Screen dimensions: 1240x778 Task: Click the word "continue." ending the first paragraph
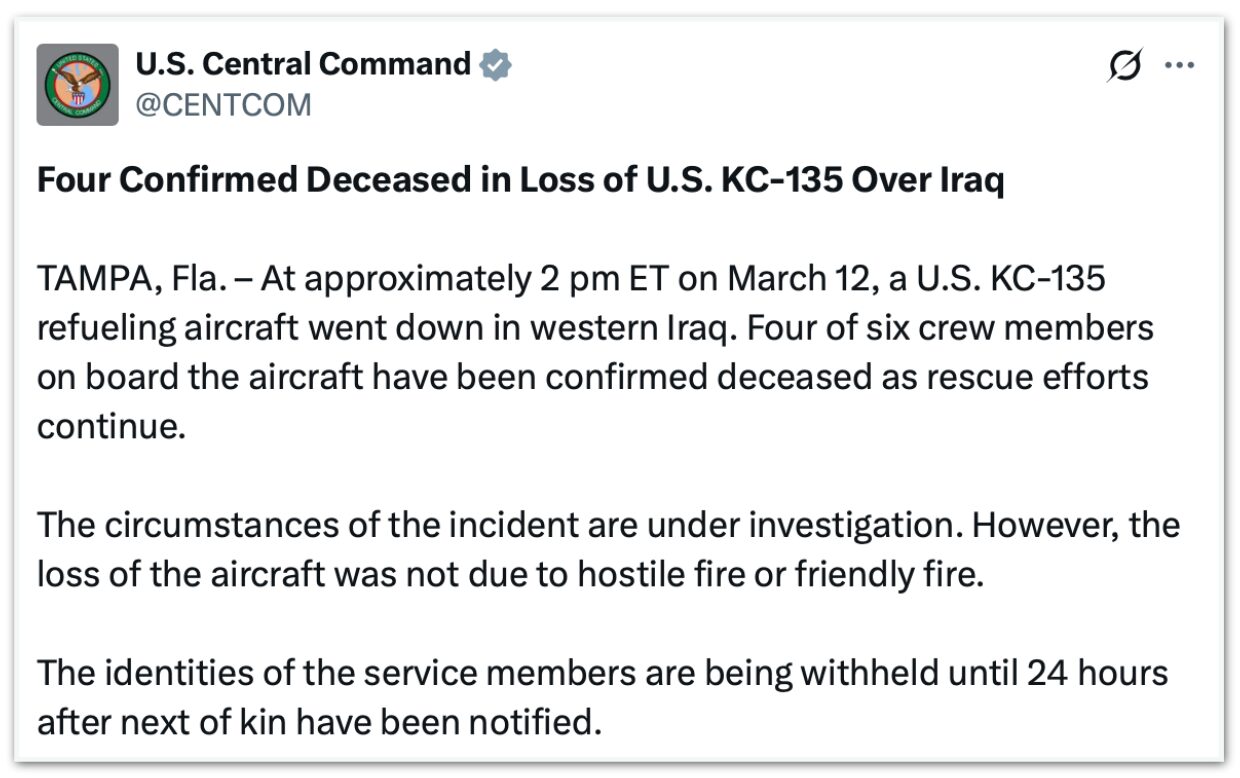click(x=112, y=426)
